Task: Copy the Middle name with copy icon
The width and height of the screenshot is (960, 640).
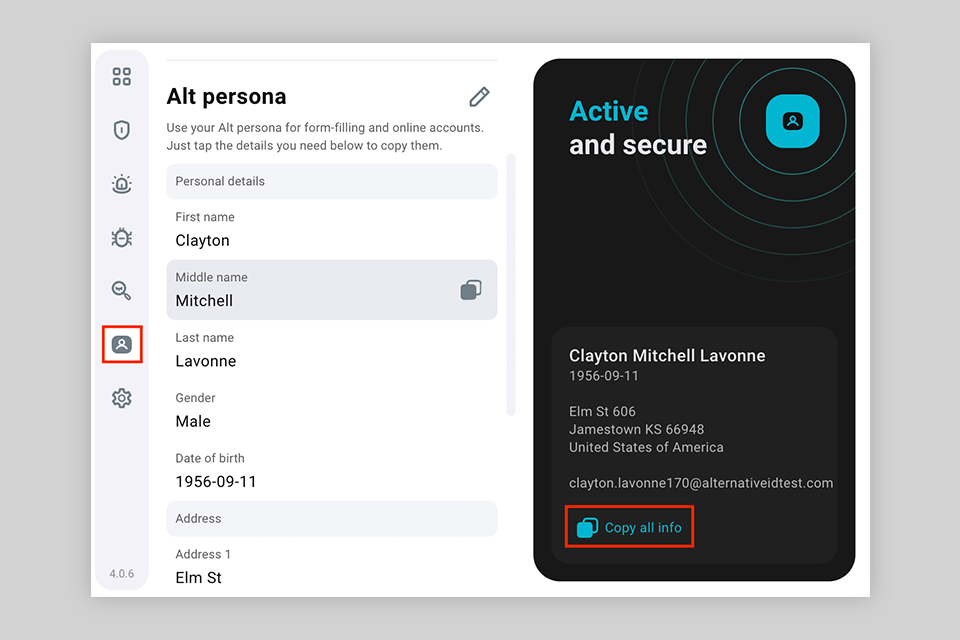Action: tap(471, 290)
